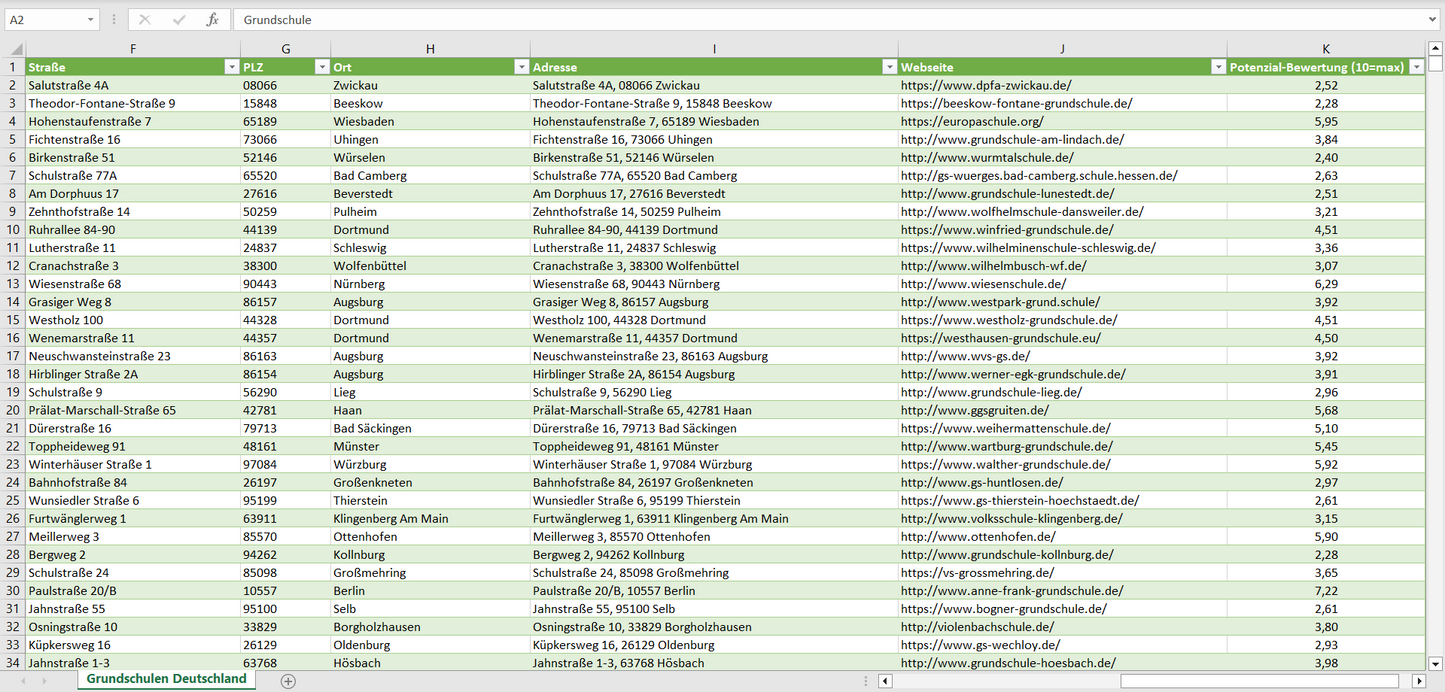Select column header J
Image resolution: width=1445 pixels, height=692 pixels.
[1062, 49]
